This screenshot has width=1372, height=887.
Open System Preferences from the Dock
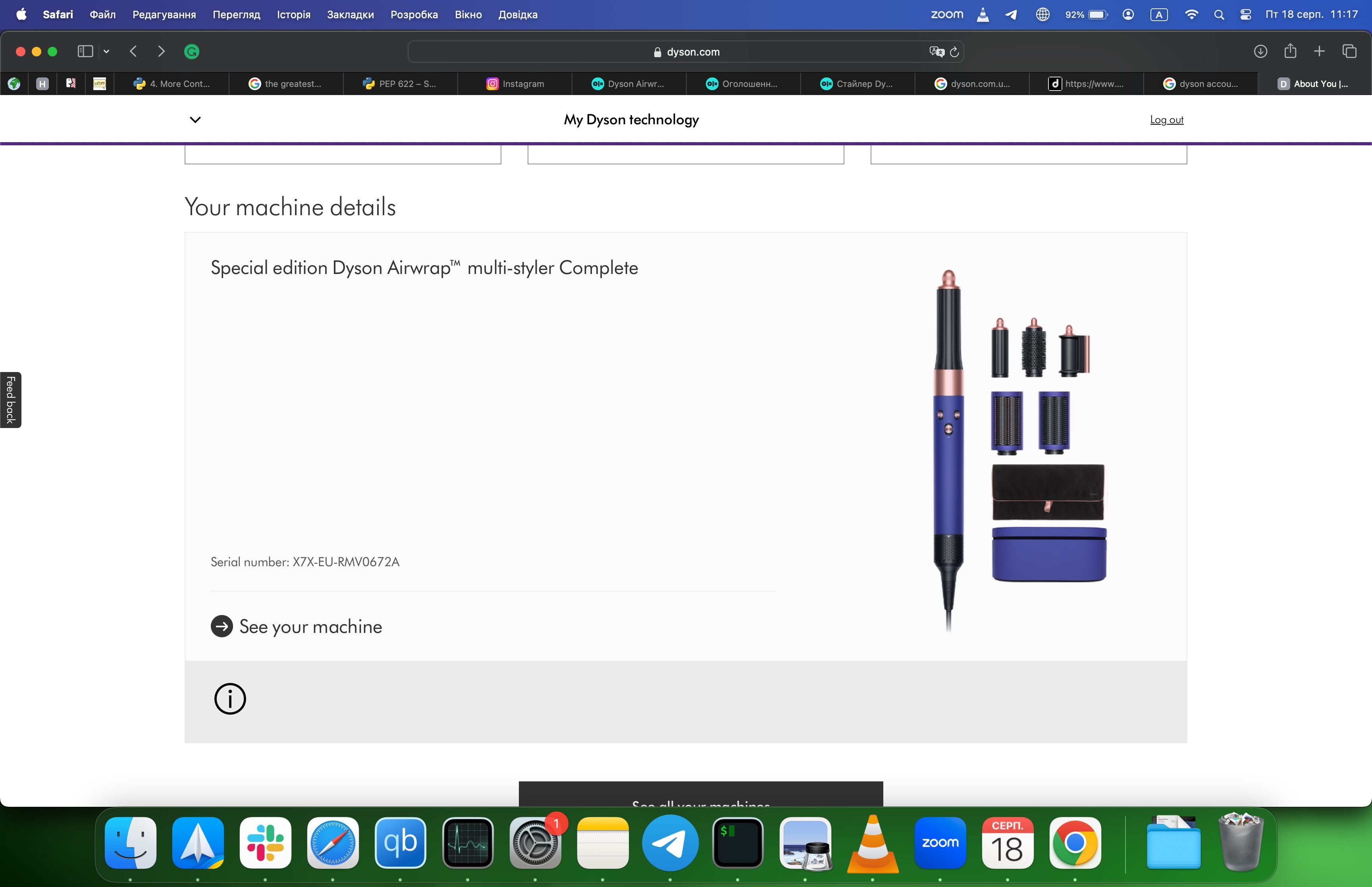tap(535, 843)
